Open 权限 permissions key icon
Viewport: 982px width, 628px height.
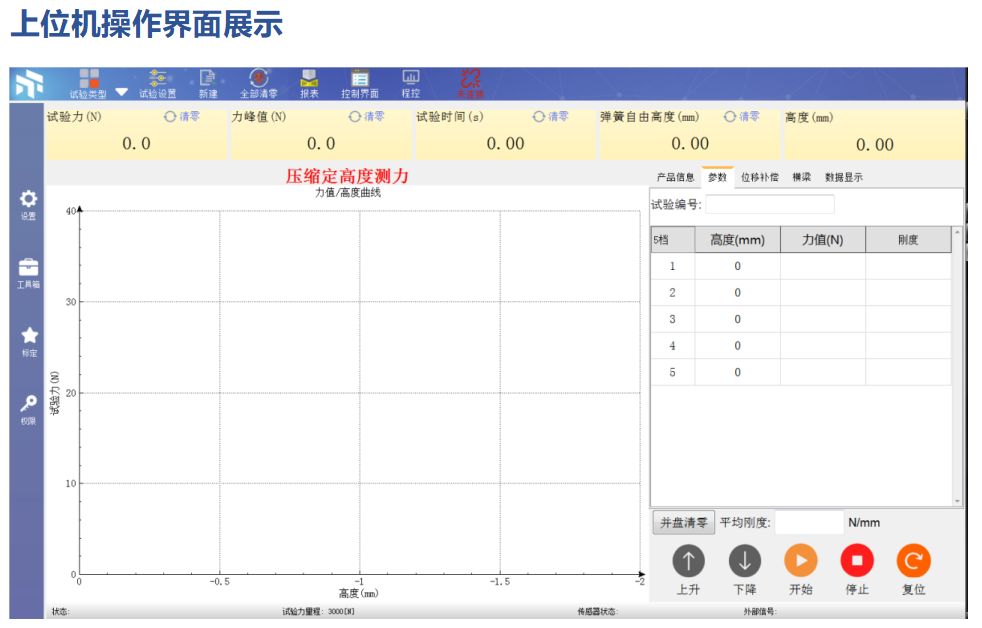[29, 408]
